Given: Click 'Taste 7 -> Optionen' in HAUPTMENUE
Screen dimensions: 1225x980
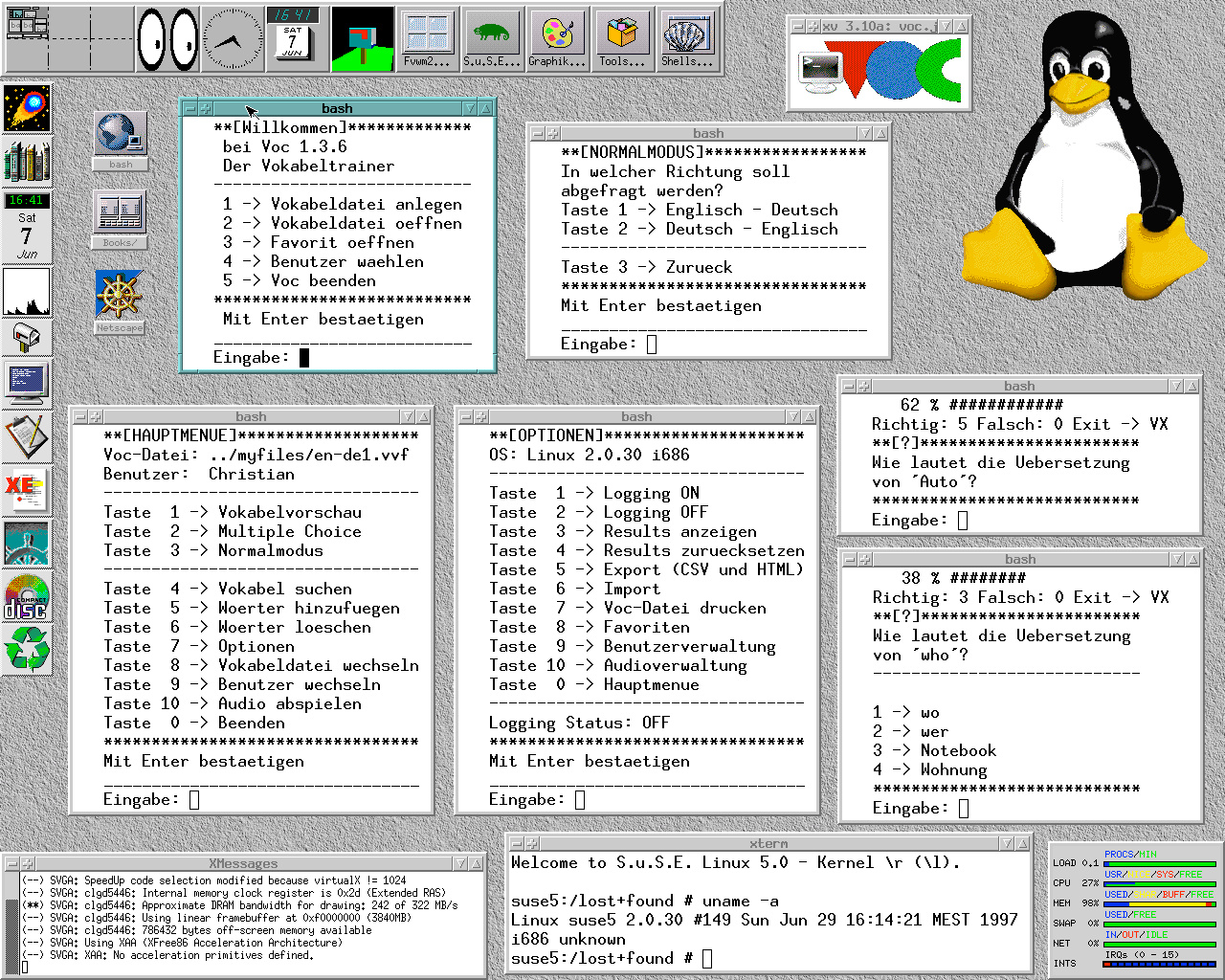Looking at the screenshot, I should (x=199, y=646).
